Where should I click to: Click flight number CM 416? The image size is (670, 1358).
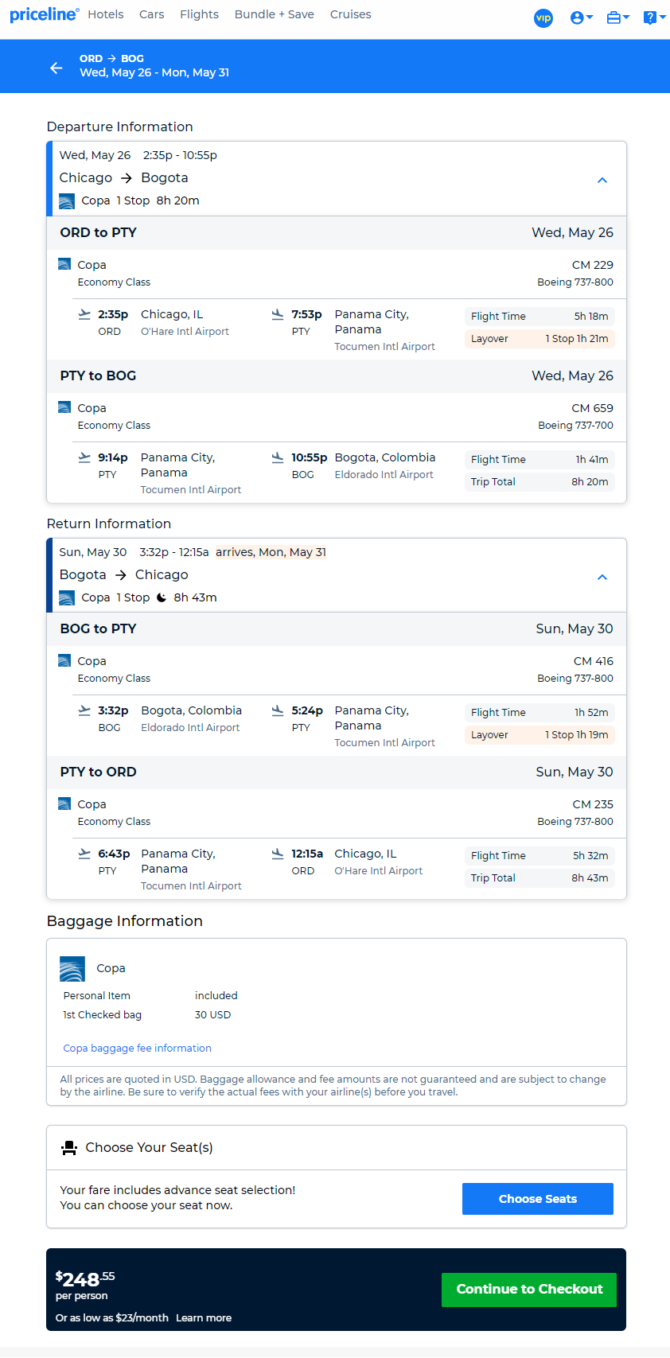(x=593, y=661)
